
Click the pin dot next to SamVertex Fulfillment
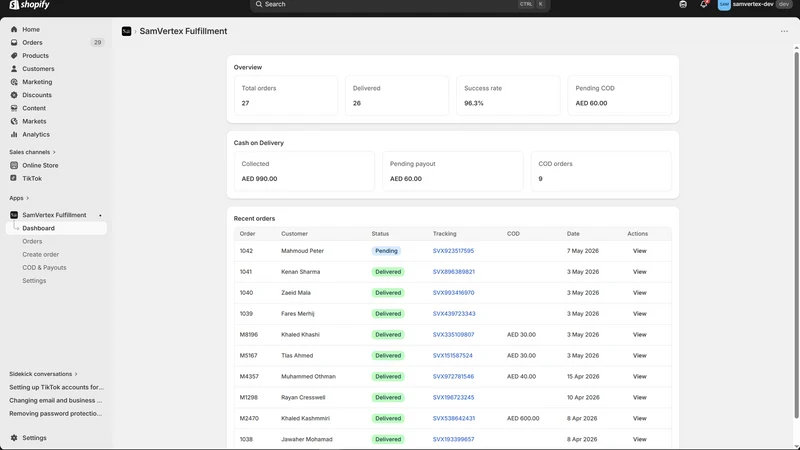coord(100,215)
